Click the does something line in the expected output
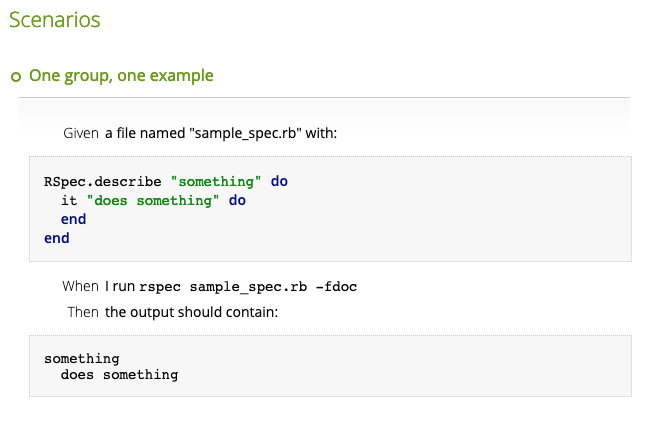 click(x=119, y=375)
